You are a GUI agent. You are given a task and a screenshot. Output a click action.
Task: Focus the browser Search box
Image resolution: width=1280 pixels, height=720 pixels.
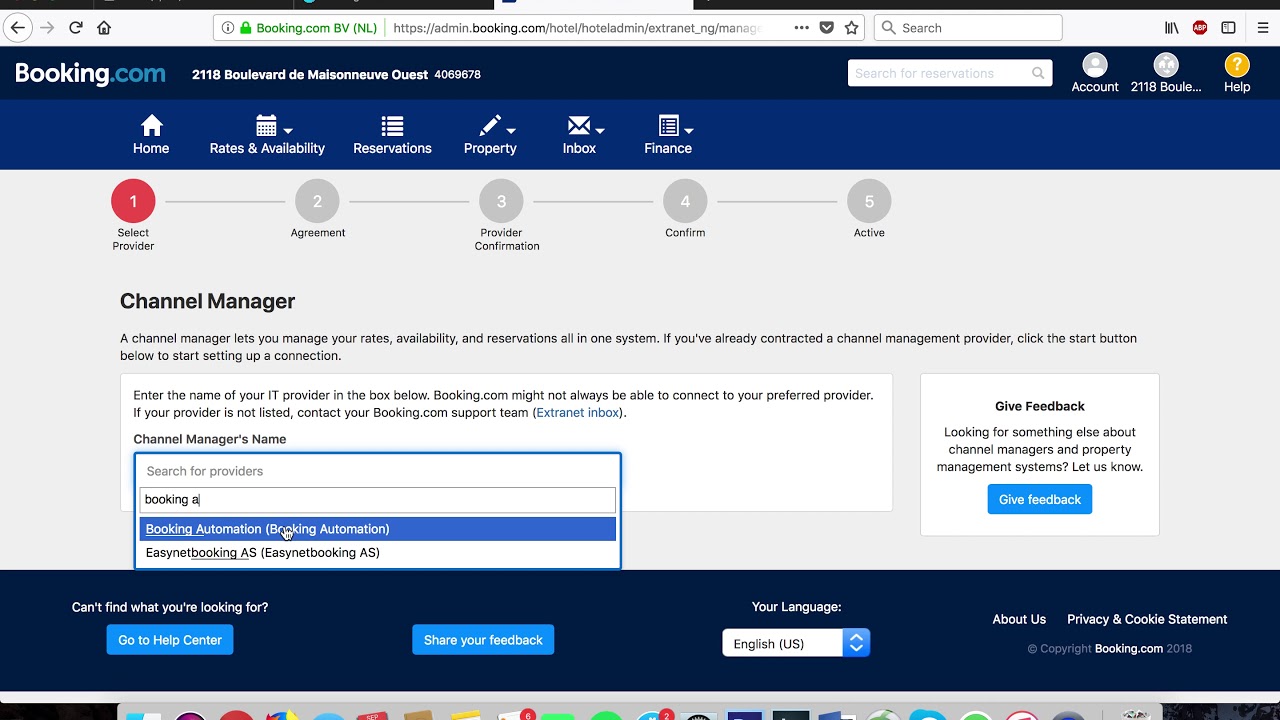[x=968, y=28]
